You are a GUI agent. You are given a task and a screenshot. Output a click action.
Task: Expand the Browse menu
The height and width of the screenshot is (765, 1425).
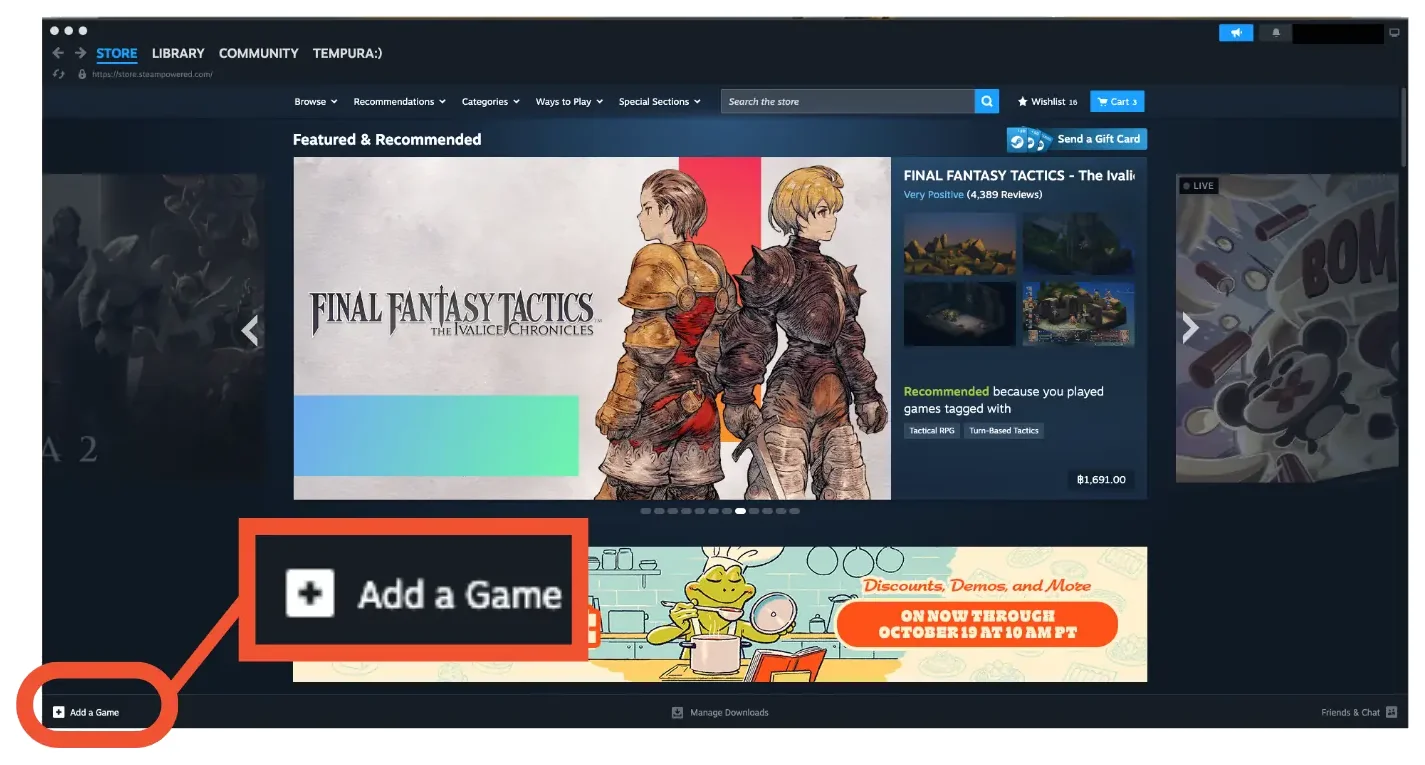pyautogui.click(x=316, y=101)
